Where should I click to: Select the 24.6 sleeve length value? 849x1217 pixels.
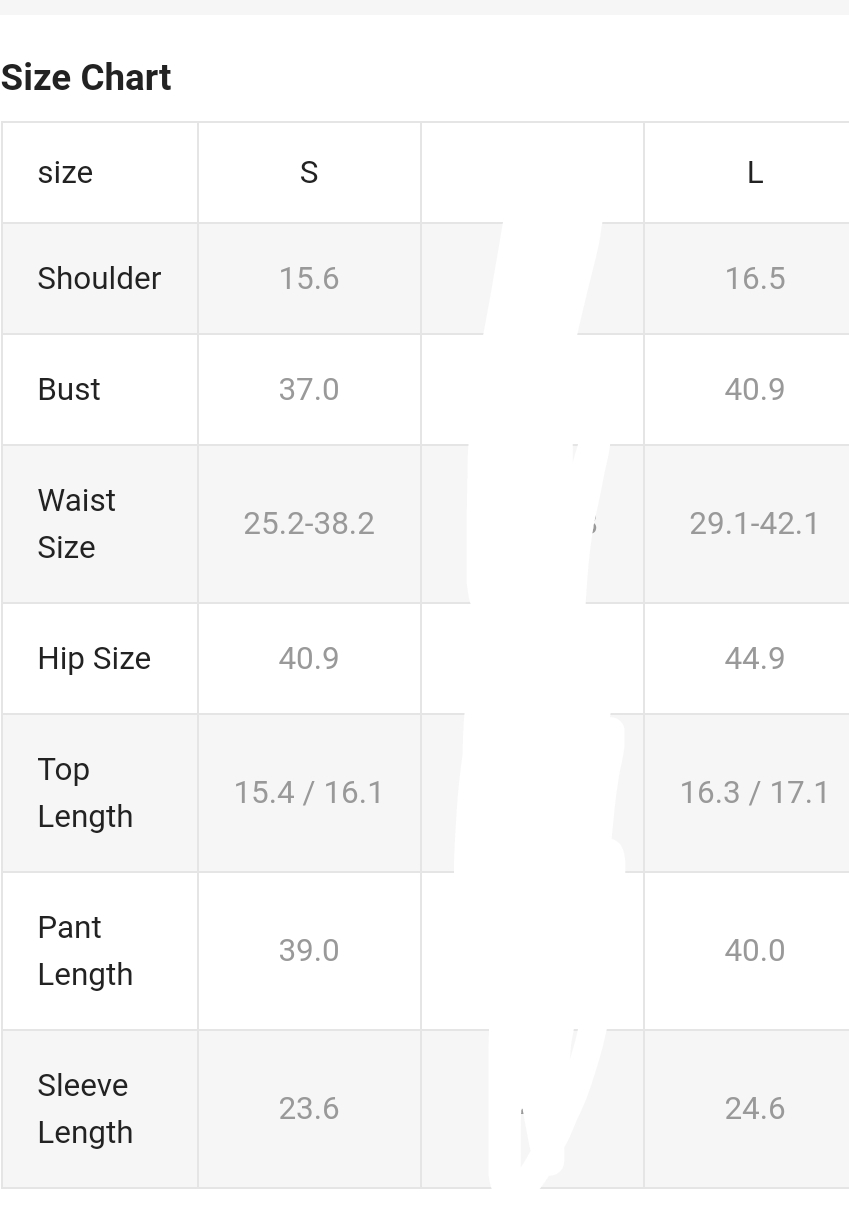(754, 1108)
